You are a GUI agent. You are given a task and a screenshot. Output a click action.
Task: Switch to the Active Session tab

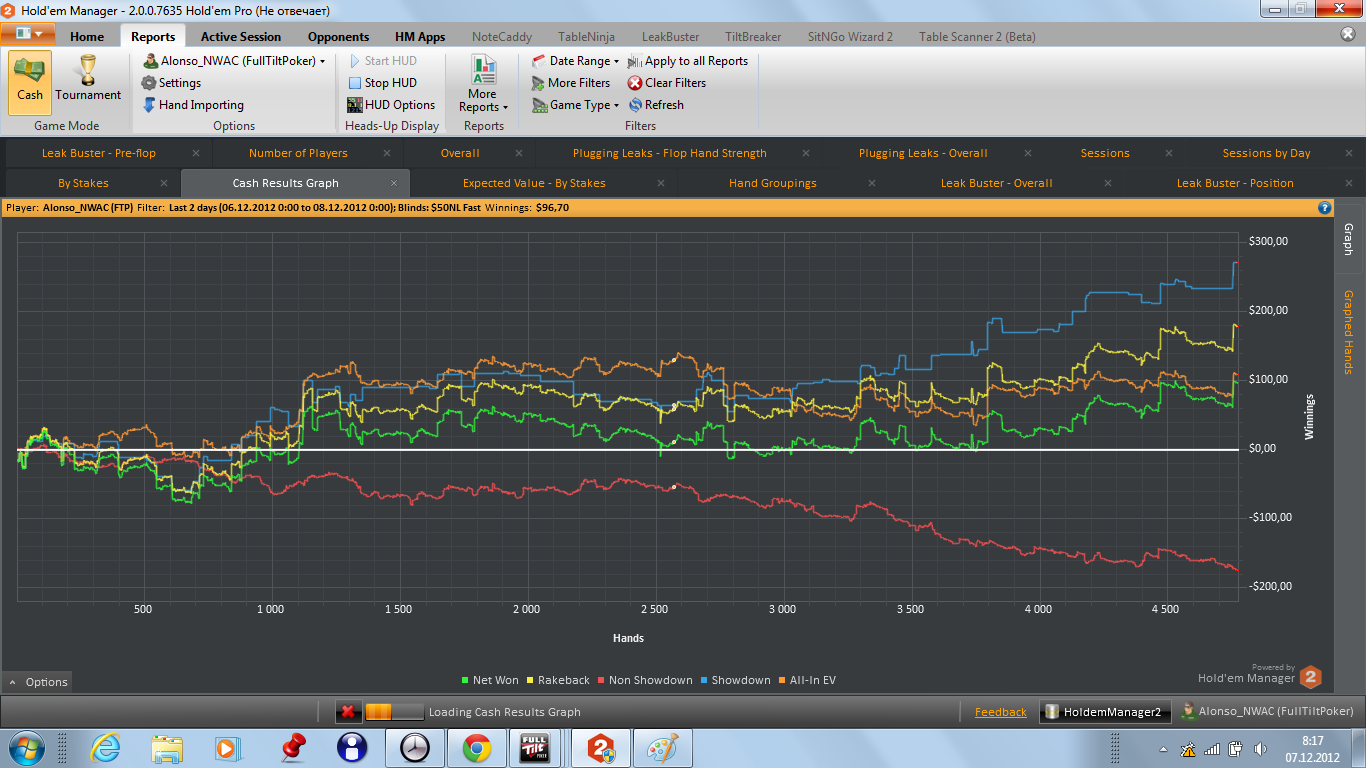[x=241, y=36]
